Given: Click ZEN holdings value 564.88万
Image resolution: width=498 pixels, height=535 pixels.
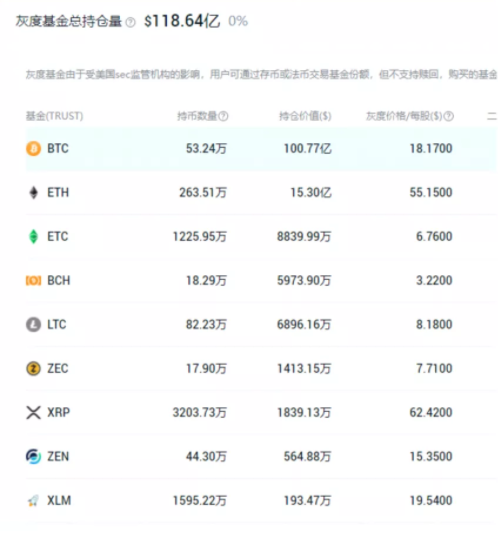Looking at the screenshot, I should point(307,457).
